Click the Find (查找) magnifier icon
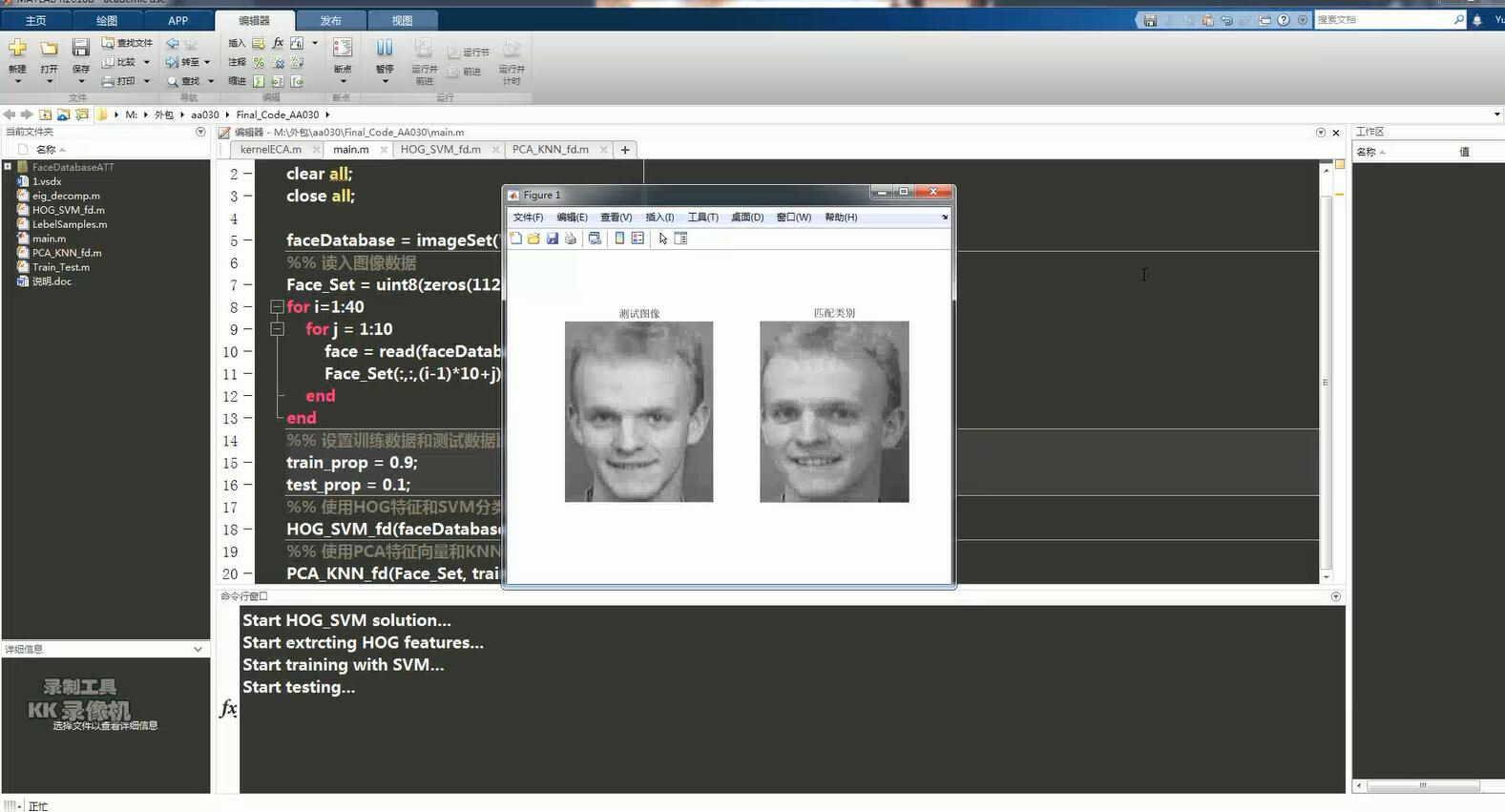Image resolution: width=1505 pixels, height=812 pixels. click(x=172, y=81)
